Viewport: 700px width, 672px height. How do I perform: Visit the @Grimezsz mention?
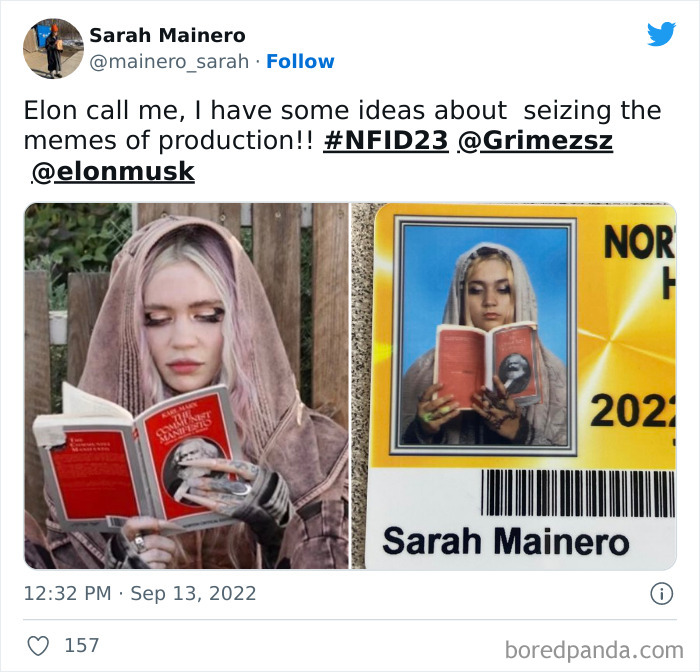(x=535, y=141)
